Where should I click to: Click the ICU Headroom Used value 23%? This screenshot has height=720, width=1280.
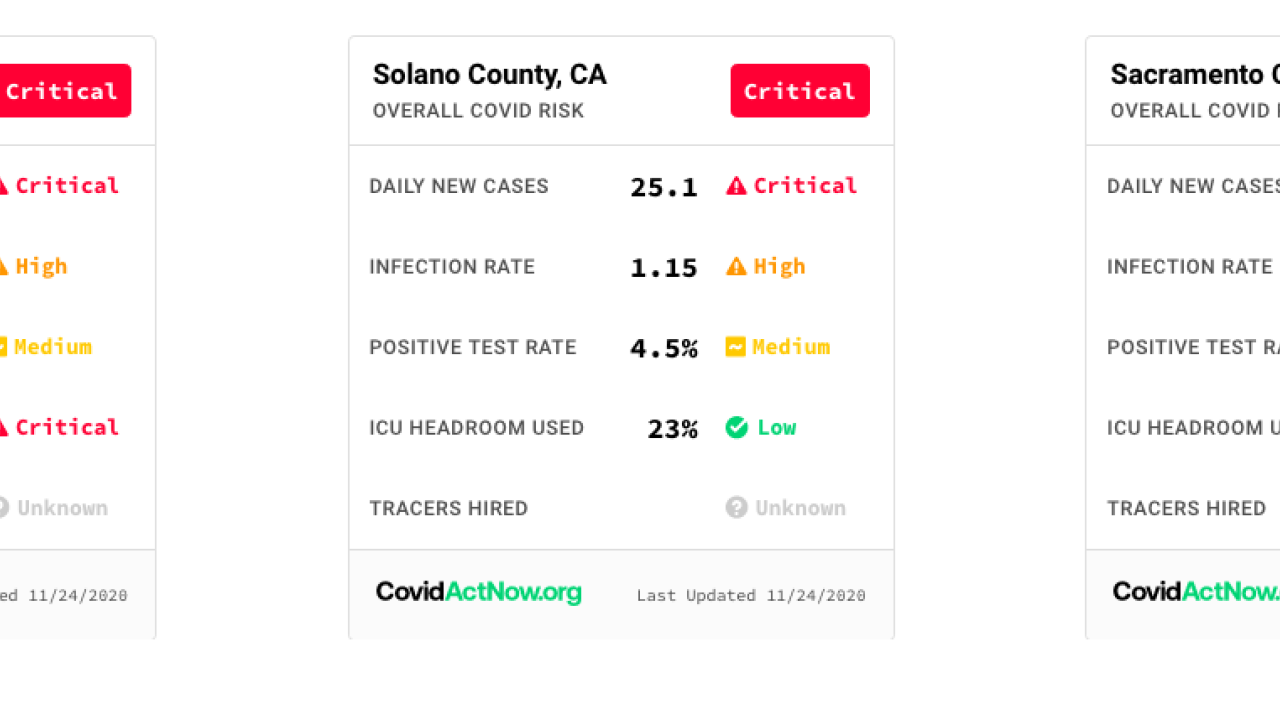coord(672,429)
